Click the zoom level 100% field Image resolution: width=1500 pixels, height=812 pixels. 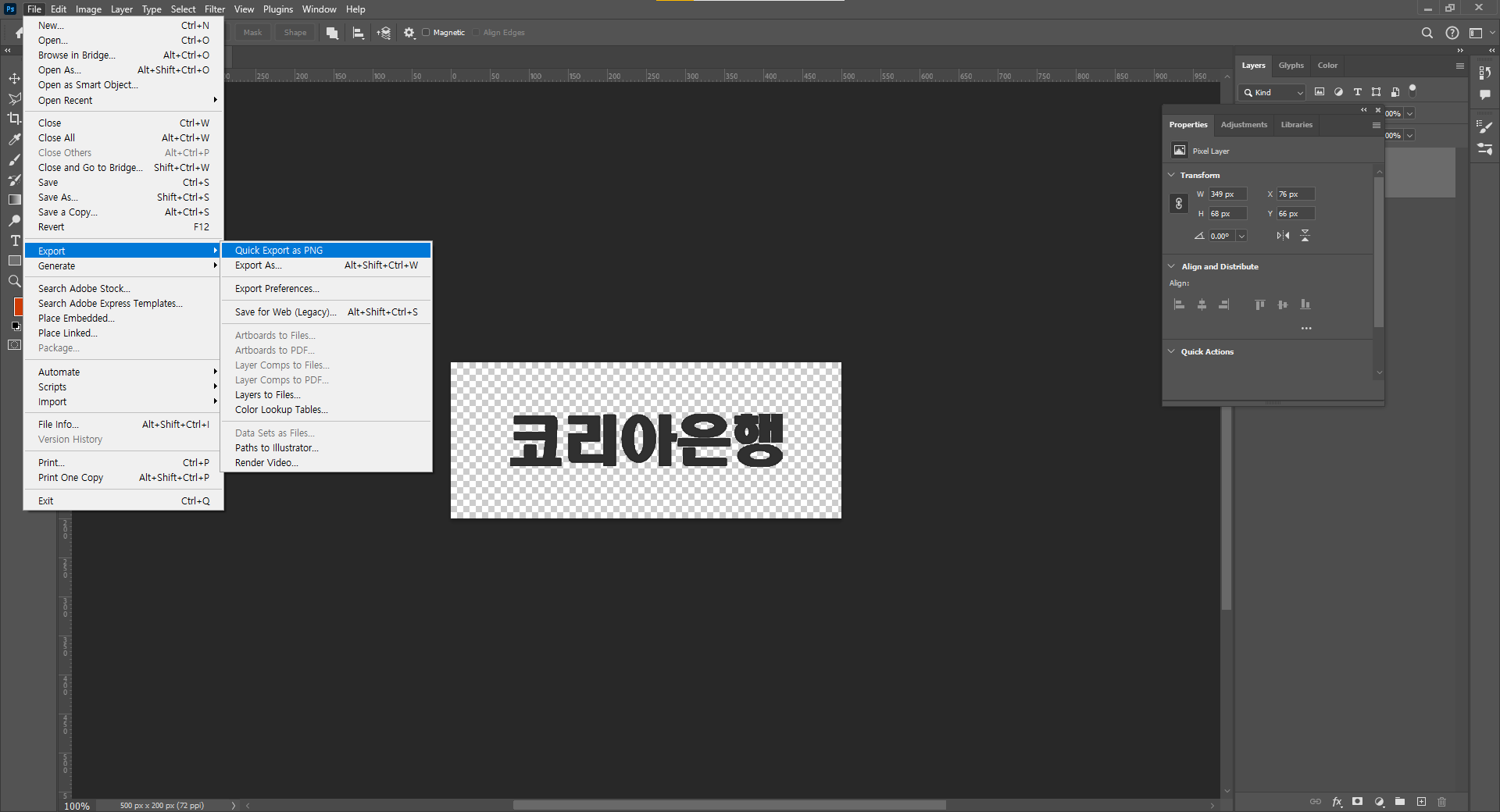click(x=77, y=806)
